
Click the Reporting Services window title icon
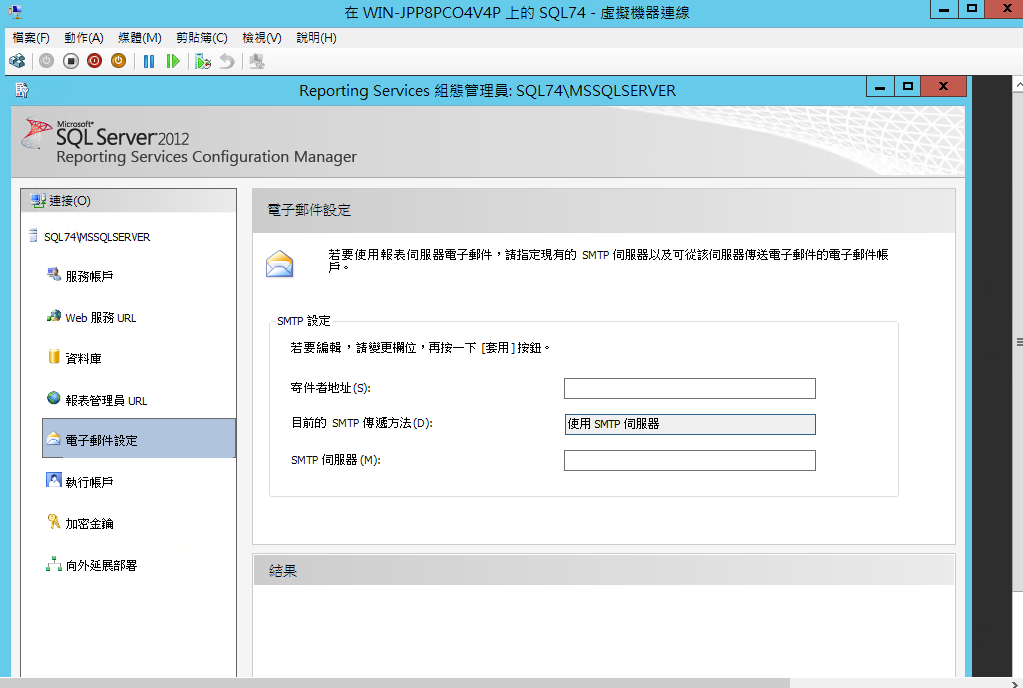point(22,90)
